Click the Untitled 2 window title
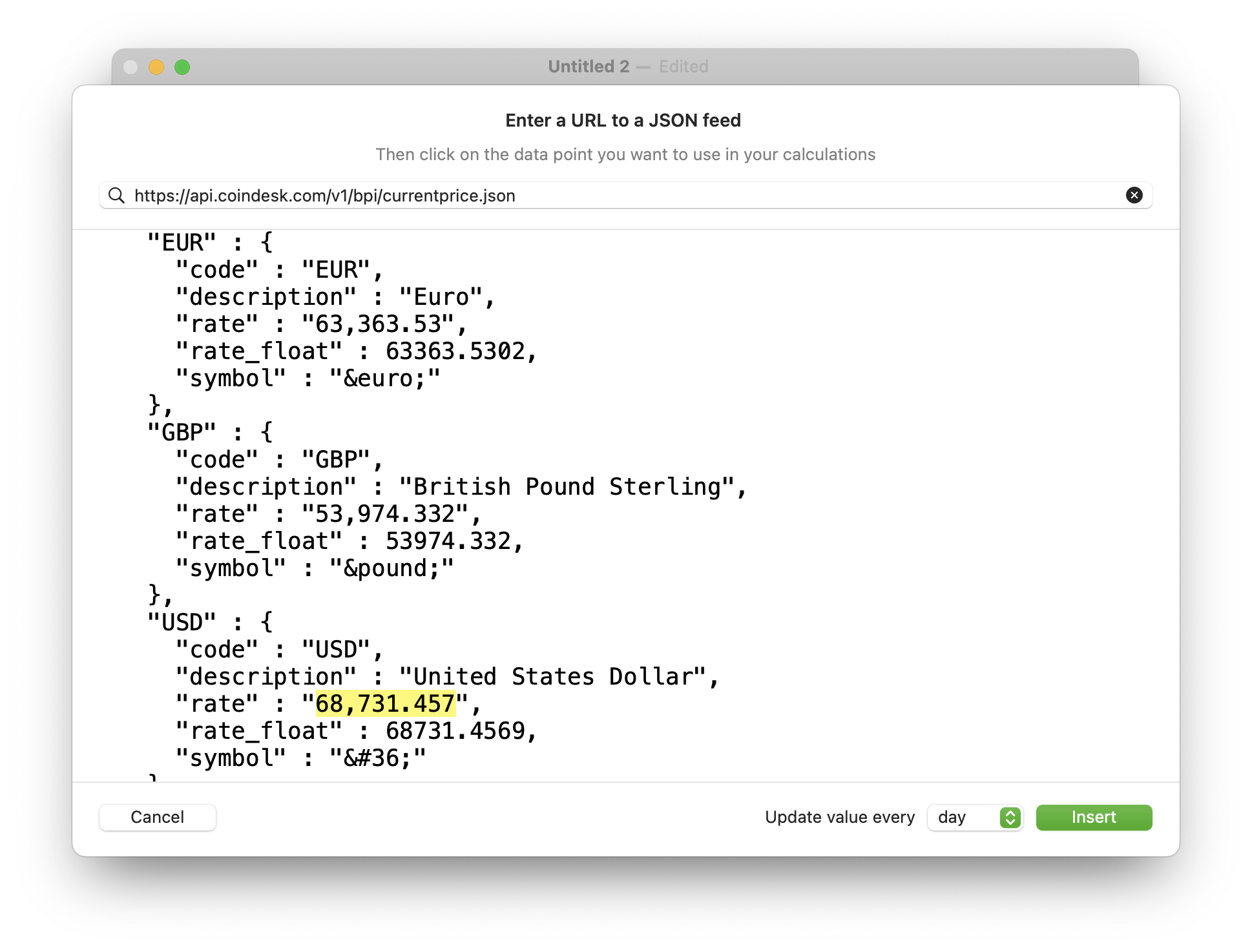1252x952 pixels. tap(588, 67)
